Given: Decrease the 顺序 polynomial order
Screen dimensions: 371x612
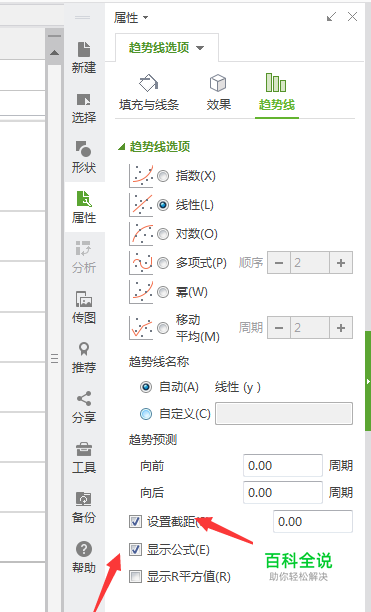Looking at the screenshot, I should 279,263.
